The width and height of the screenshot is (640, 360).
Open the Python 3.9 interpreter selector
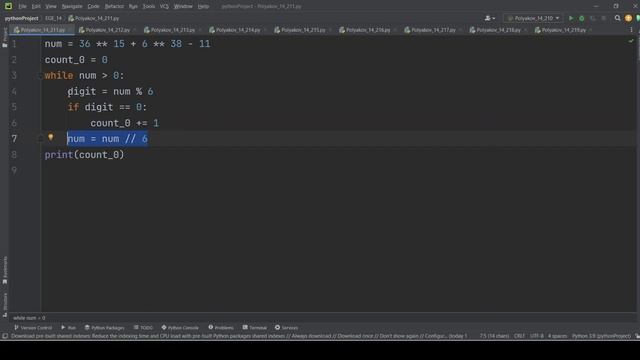[x=601, y=336]
